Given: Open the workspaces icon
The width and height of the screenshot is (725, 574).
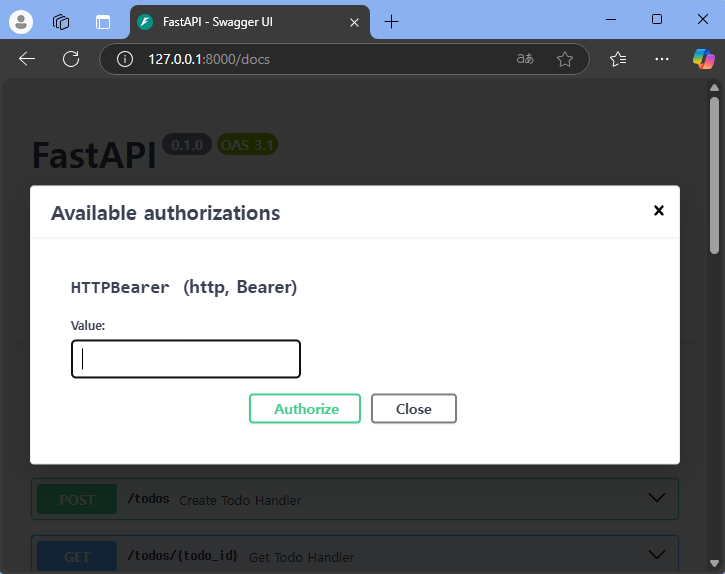Looking at the screenshot, I should tap(61, 22).
